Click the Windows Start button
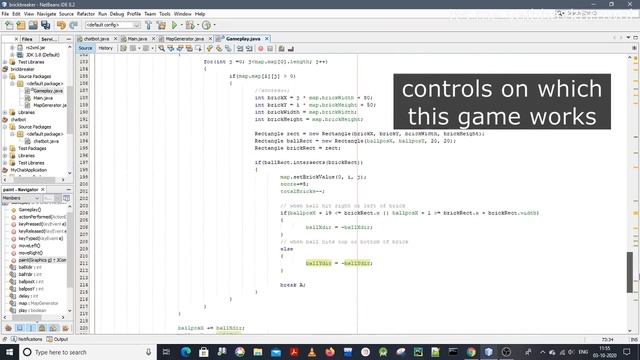The image size is (640, 360). pyautogui.click(x=9, y=352)
